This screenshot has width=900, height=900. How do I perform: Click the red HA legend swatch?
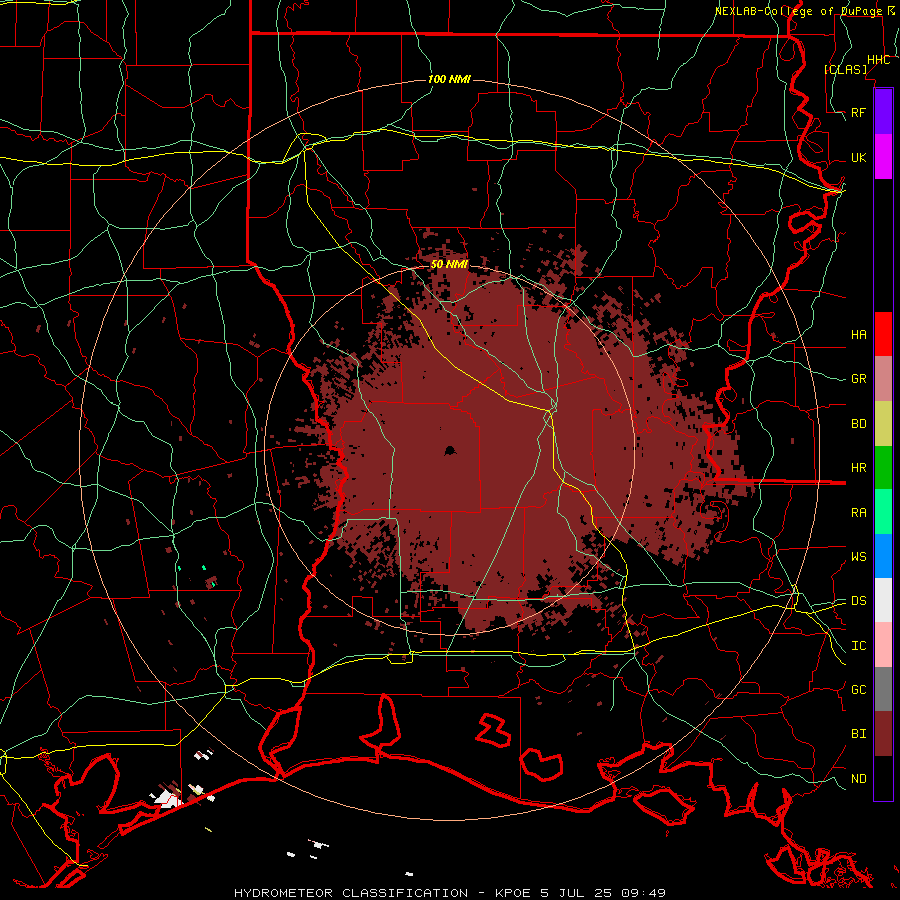pos(883,334)
